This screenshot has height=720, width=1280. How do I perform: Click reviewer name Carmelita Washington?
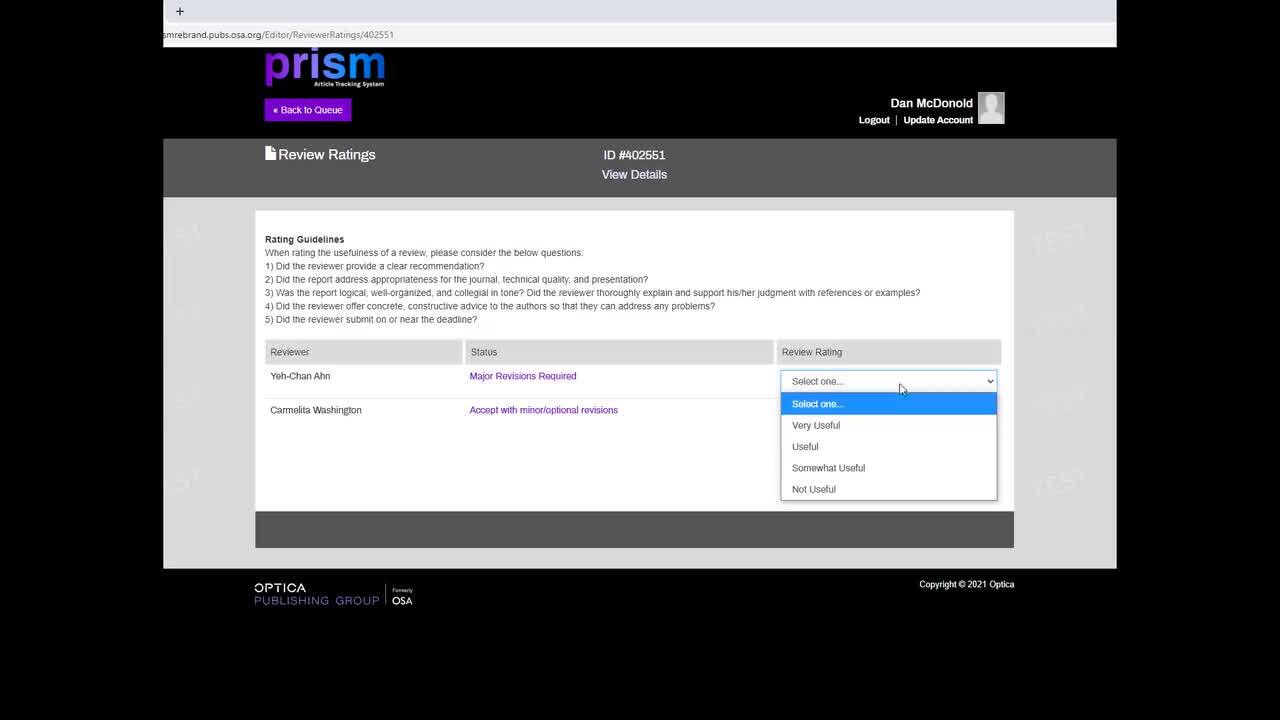tap(316, 410)
